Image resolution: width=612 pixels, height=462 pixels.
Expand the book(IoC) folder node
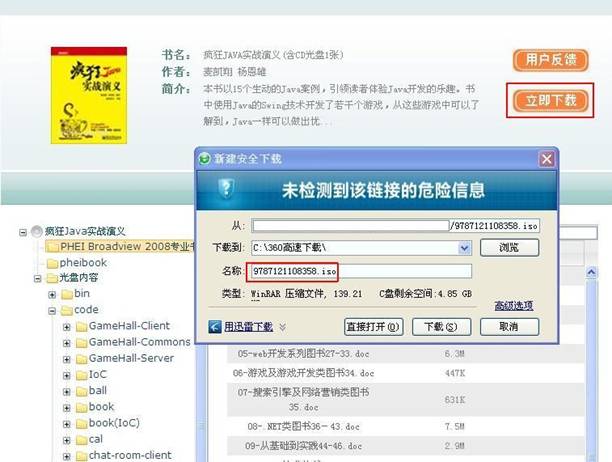[67, 425]
